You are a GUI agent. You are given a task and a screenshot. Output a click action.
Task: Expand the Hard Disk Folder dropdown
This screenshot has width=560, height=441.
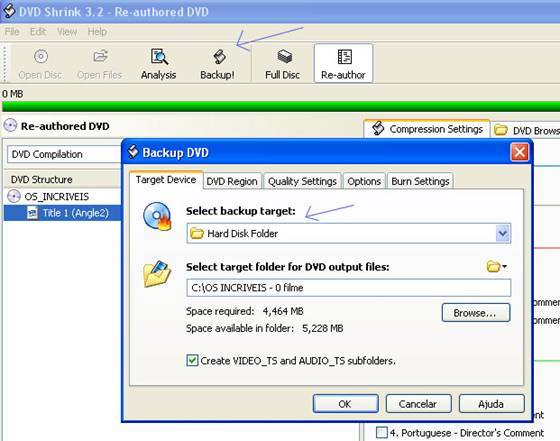[503, 234]
